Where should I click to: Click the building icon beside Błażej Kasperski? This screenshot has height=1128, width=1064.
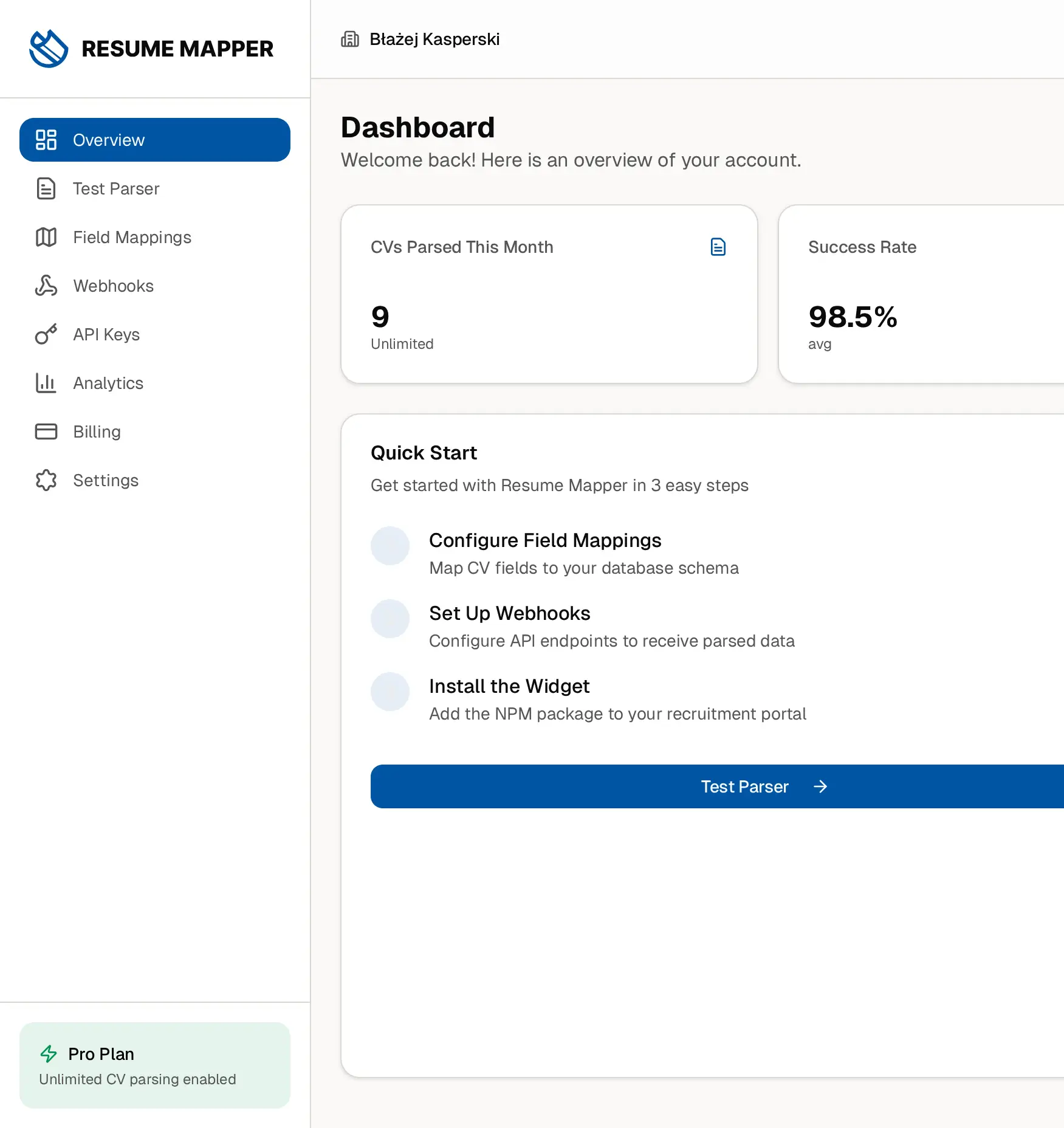(x=350, y=40)
